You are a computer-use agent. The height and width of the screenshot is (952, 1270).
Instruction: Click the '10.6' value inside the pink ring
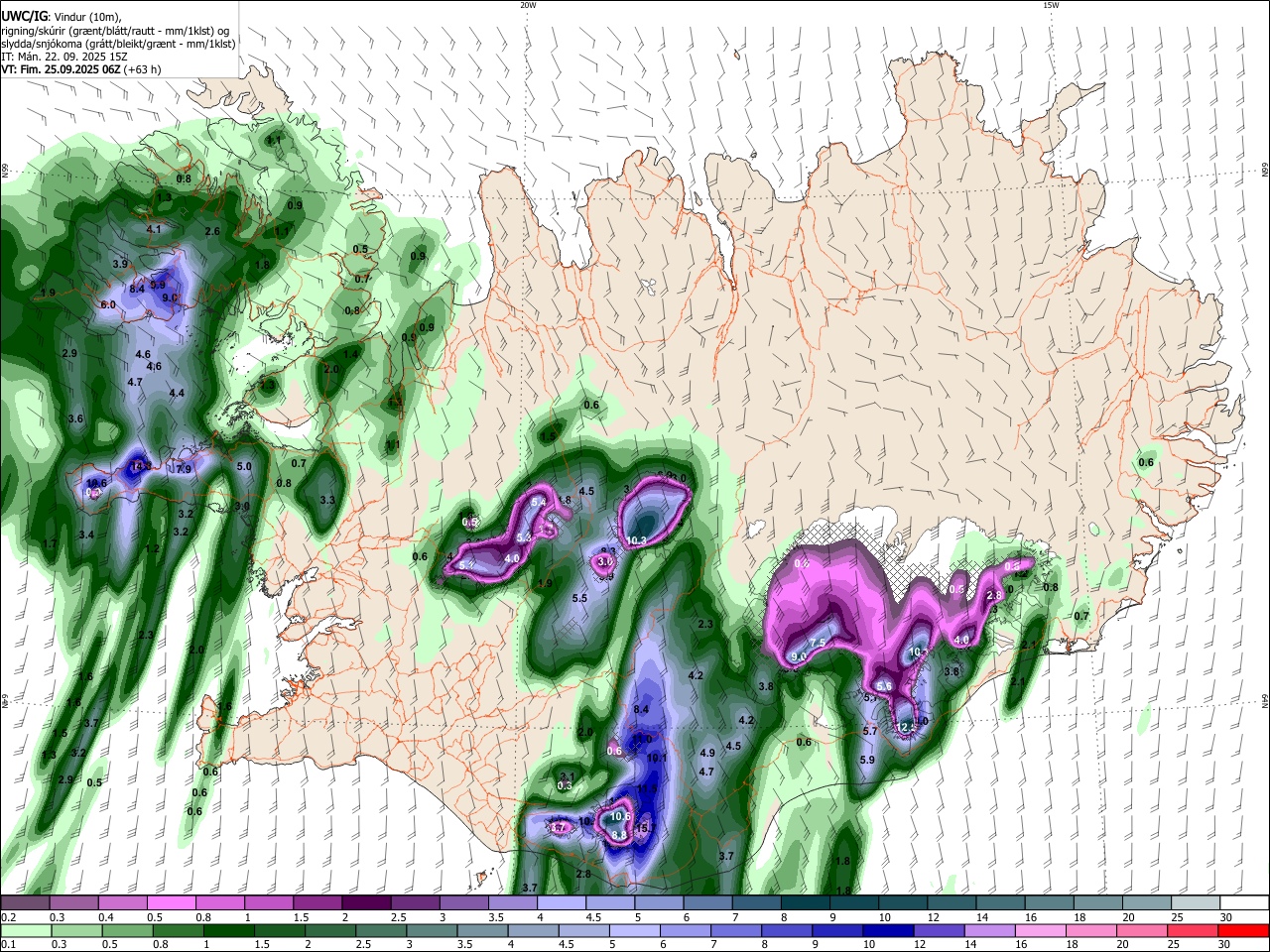pyautogui.click(x=620, y=817)
